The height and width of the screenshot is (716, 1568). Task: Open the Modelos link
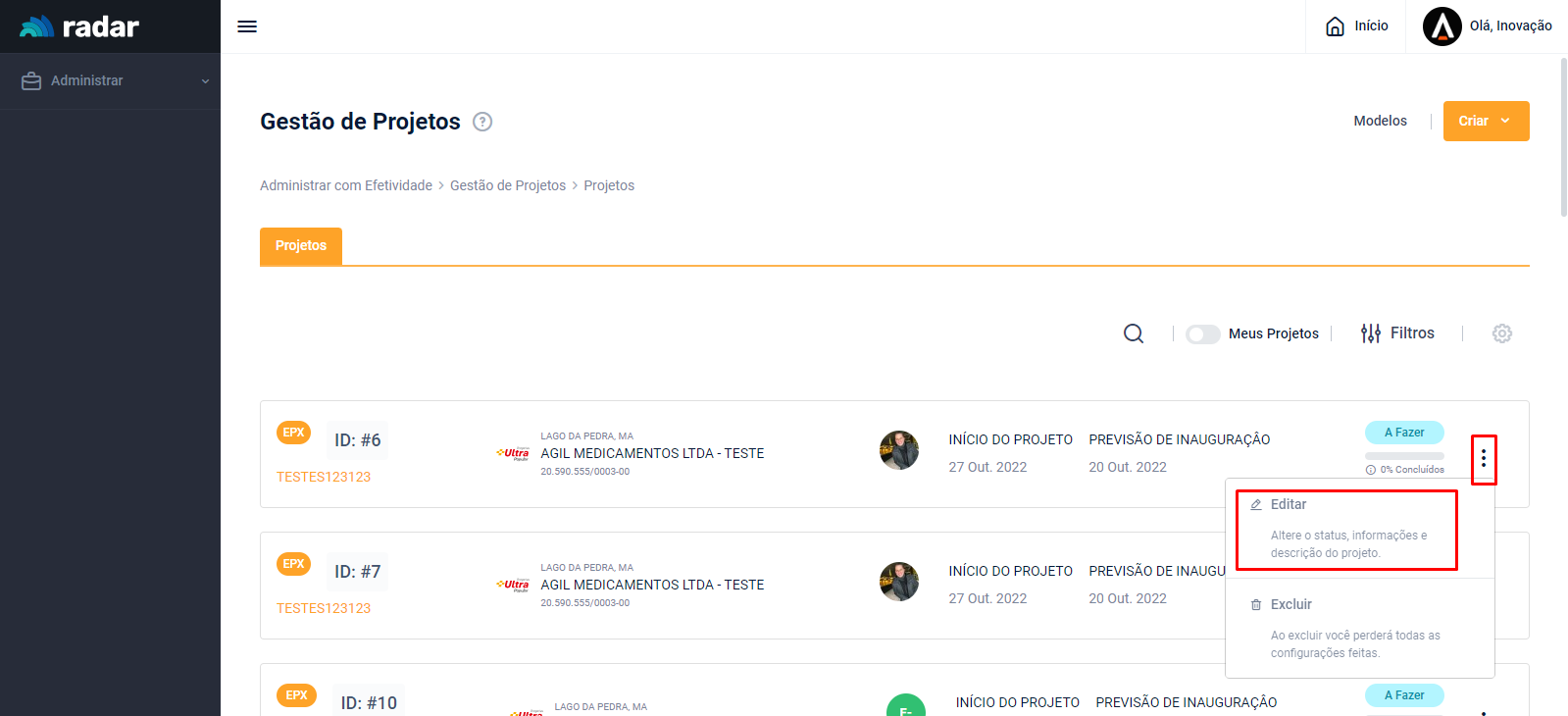coord(1380,121)
